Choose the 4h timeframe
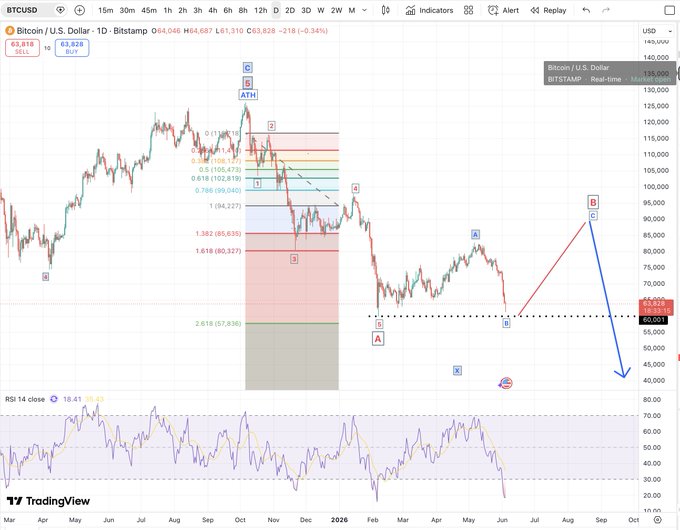Screen dimensions: 680x530 point(212,10)
